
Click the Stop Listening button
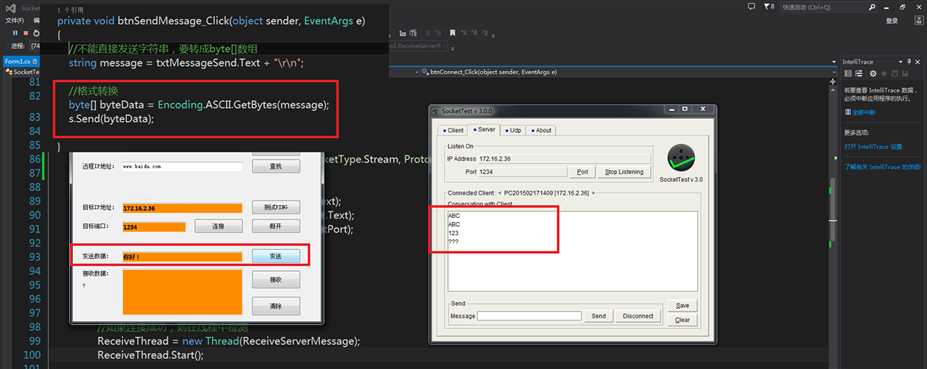(x=624, y=172)
